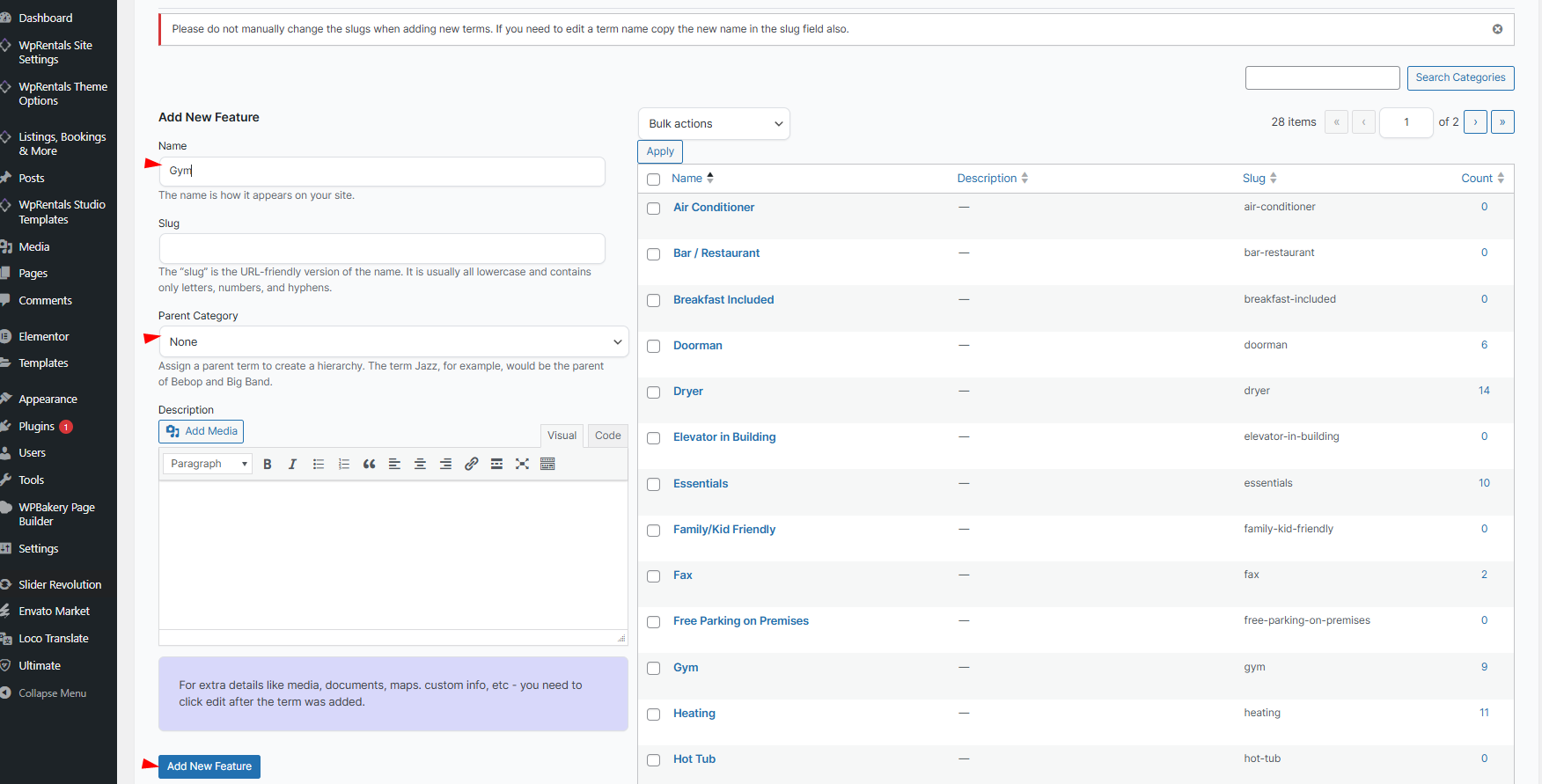Viewport: 1542px width, 784px height.
Task: Open the Paragraph format dropdown
Action: click(x=208, y=465)
